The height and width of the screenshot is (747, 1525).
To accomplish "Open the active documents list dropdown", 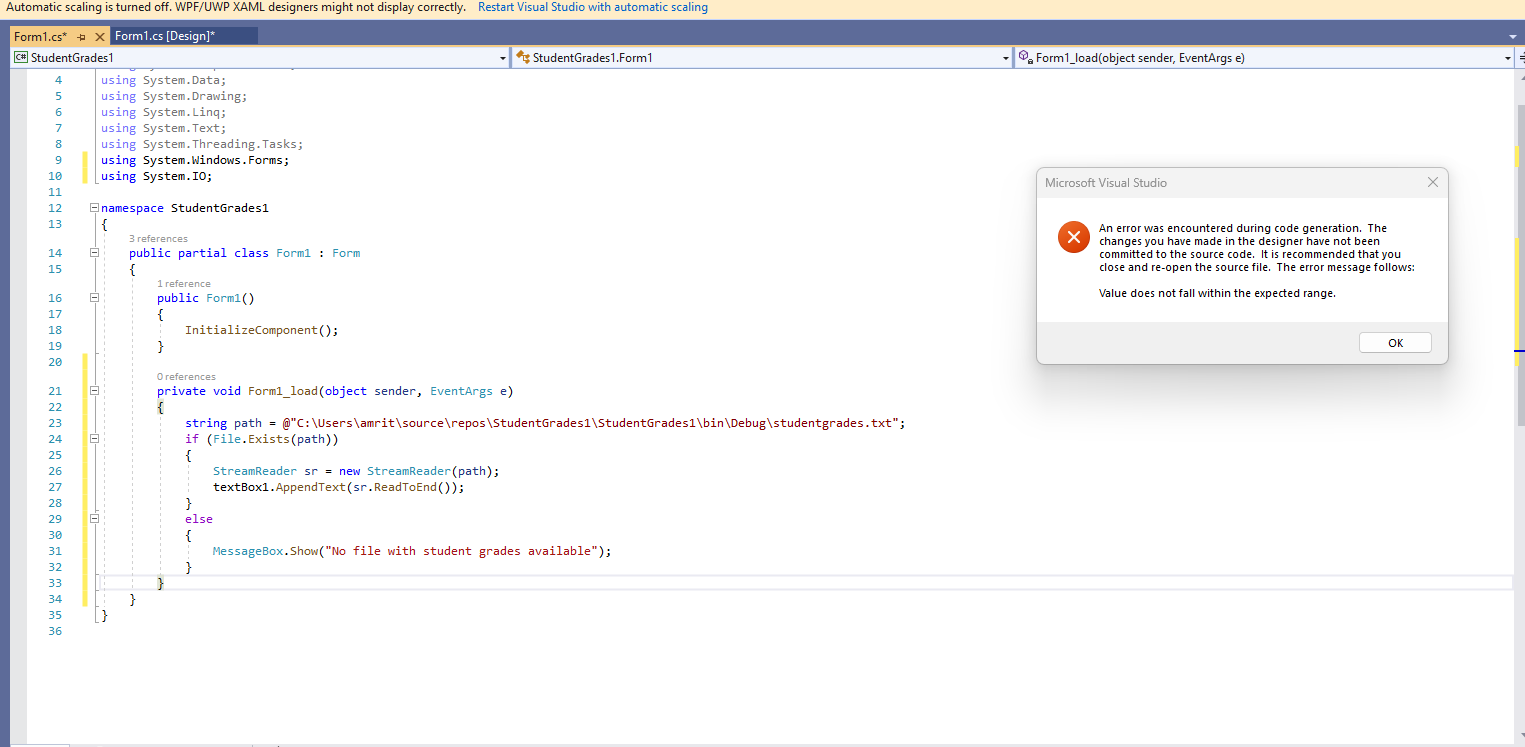I will point(1511,37).
